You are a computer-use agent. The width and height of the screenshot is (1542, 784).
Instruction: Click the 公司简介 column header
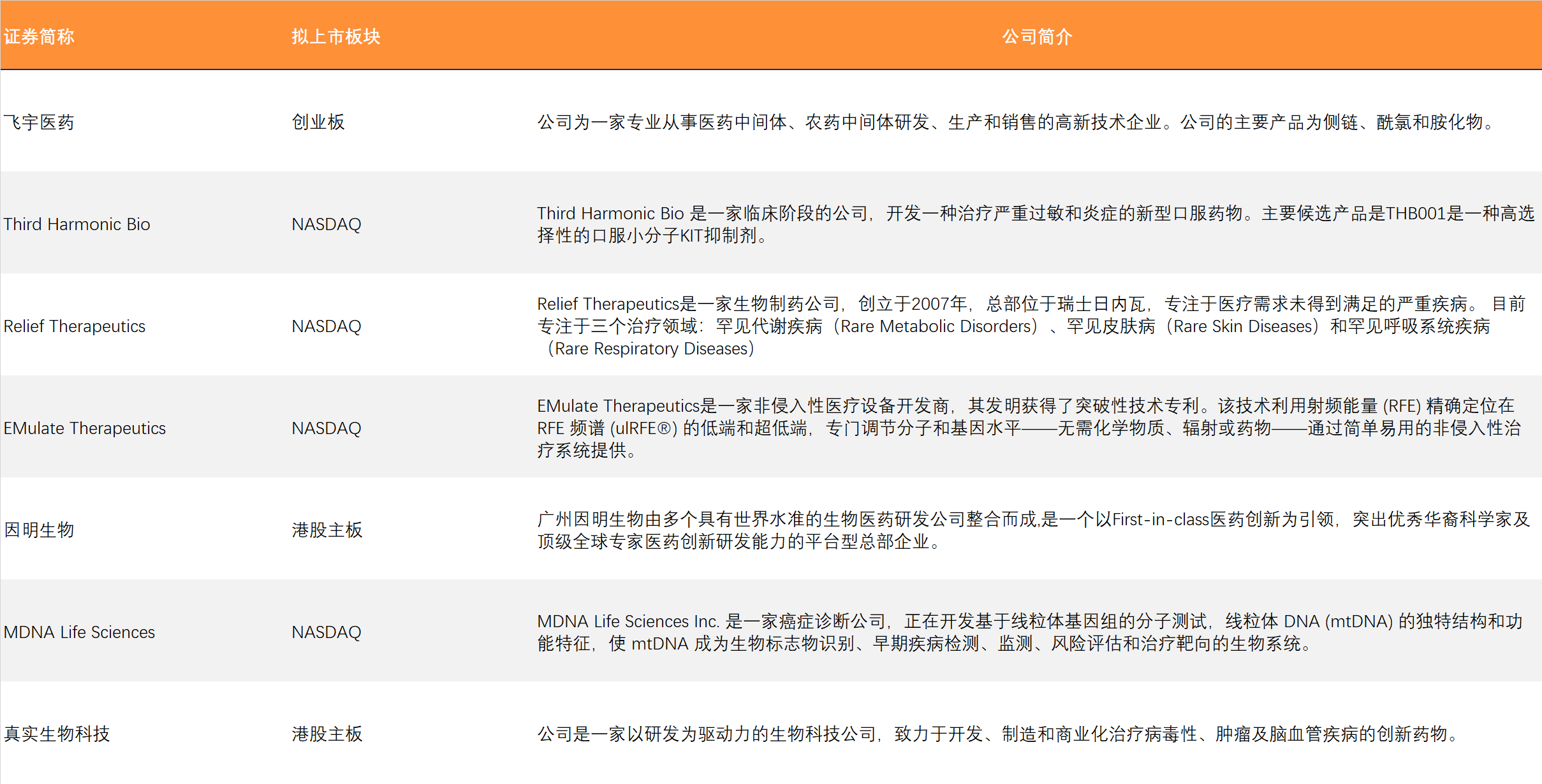(1038, 36)
